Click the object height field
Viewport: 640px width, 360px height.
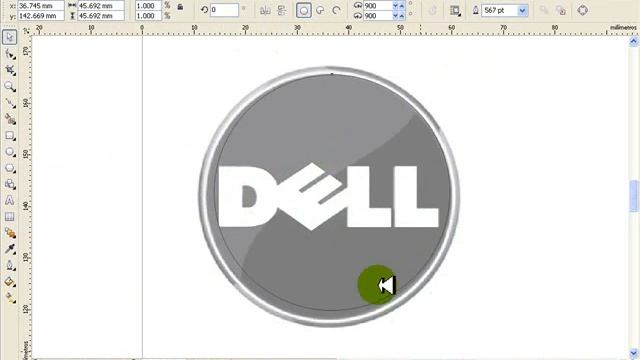[101, 16]
